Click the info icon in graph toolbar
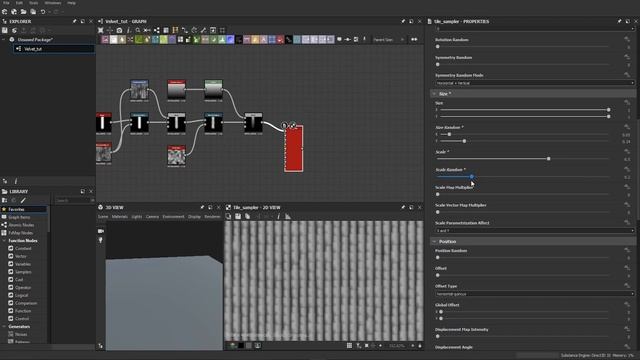The image size is (640, 360). [x=128, y=30]
